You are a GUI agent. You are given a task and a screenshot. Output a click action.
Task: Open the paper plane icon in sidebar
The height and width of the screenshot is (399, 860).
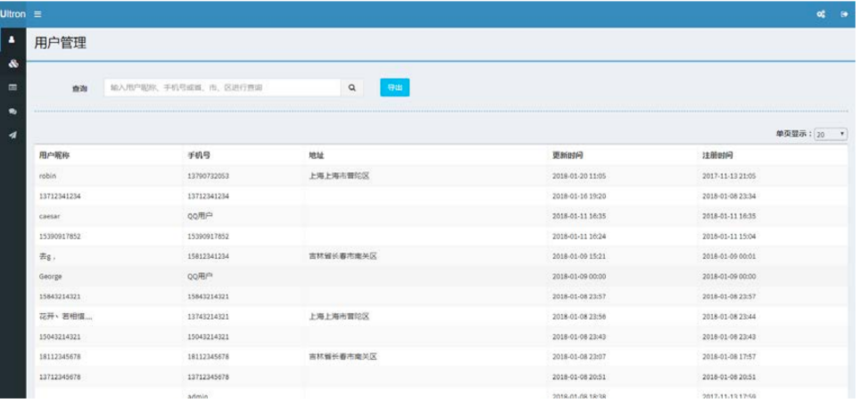coord(13,135)
